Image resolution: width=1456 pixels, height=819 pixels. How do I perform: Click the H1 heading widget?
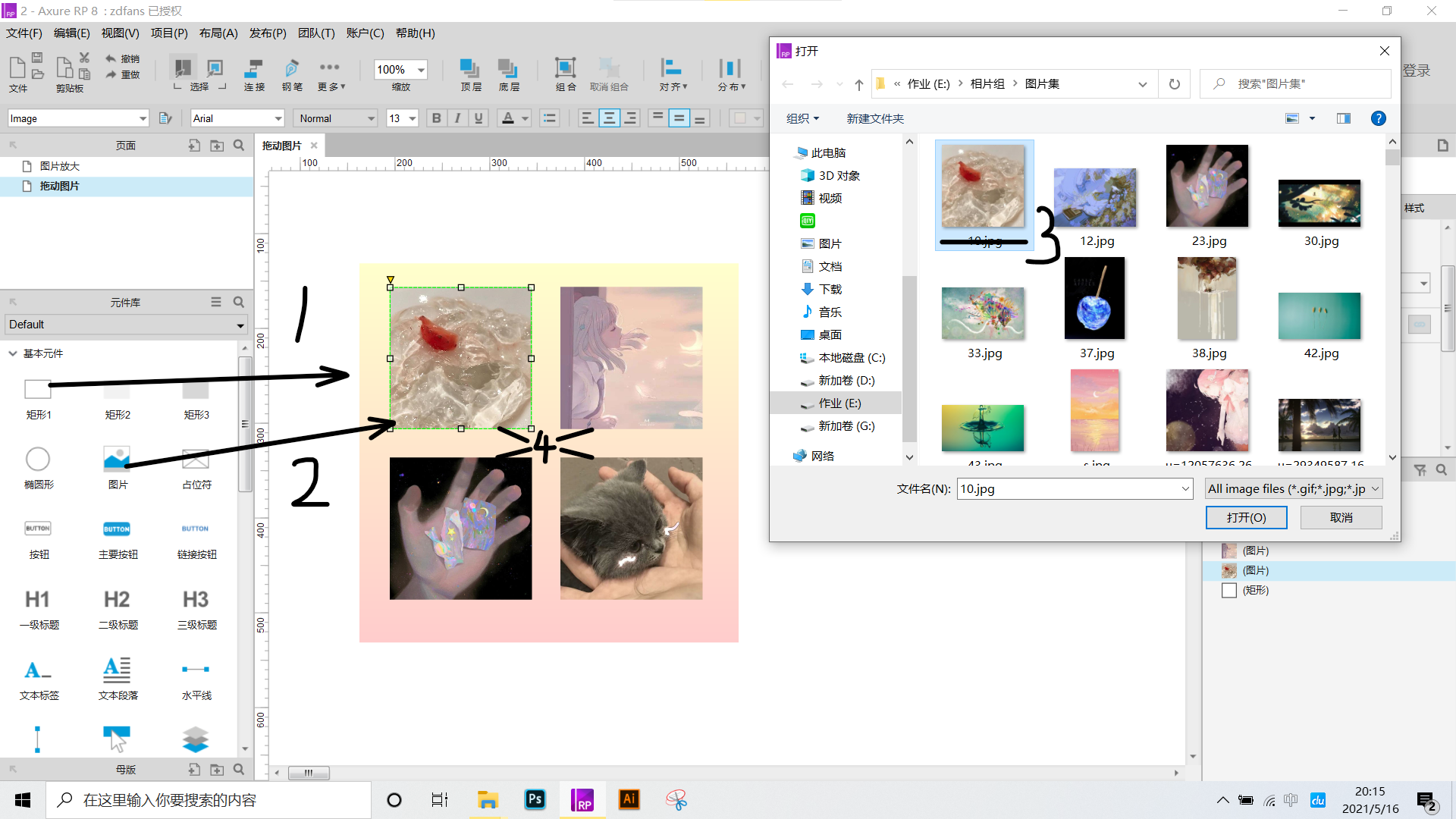click(38, 600)
